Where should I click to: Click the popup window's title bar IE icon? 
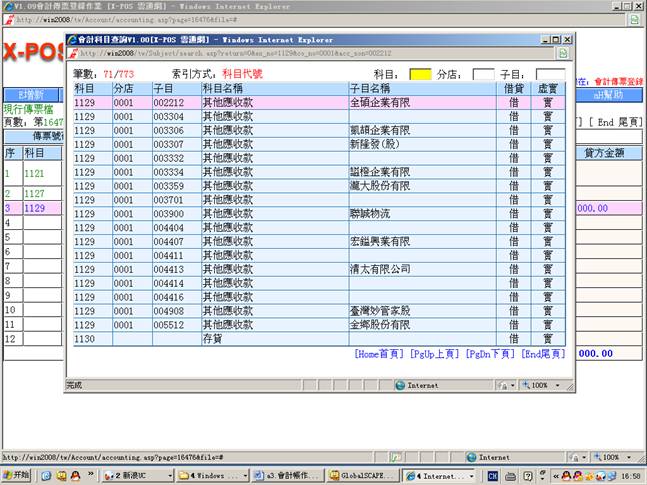[72, 39]
